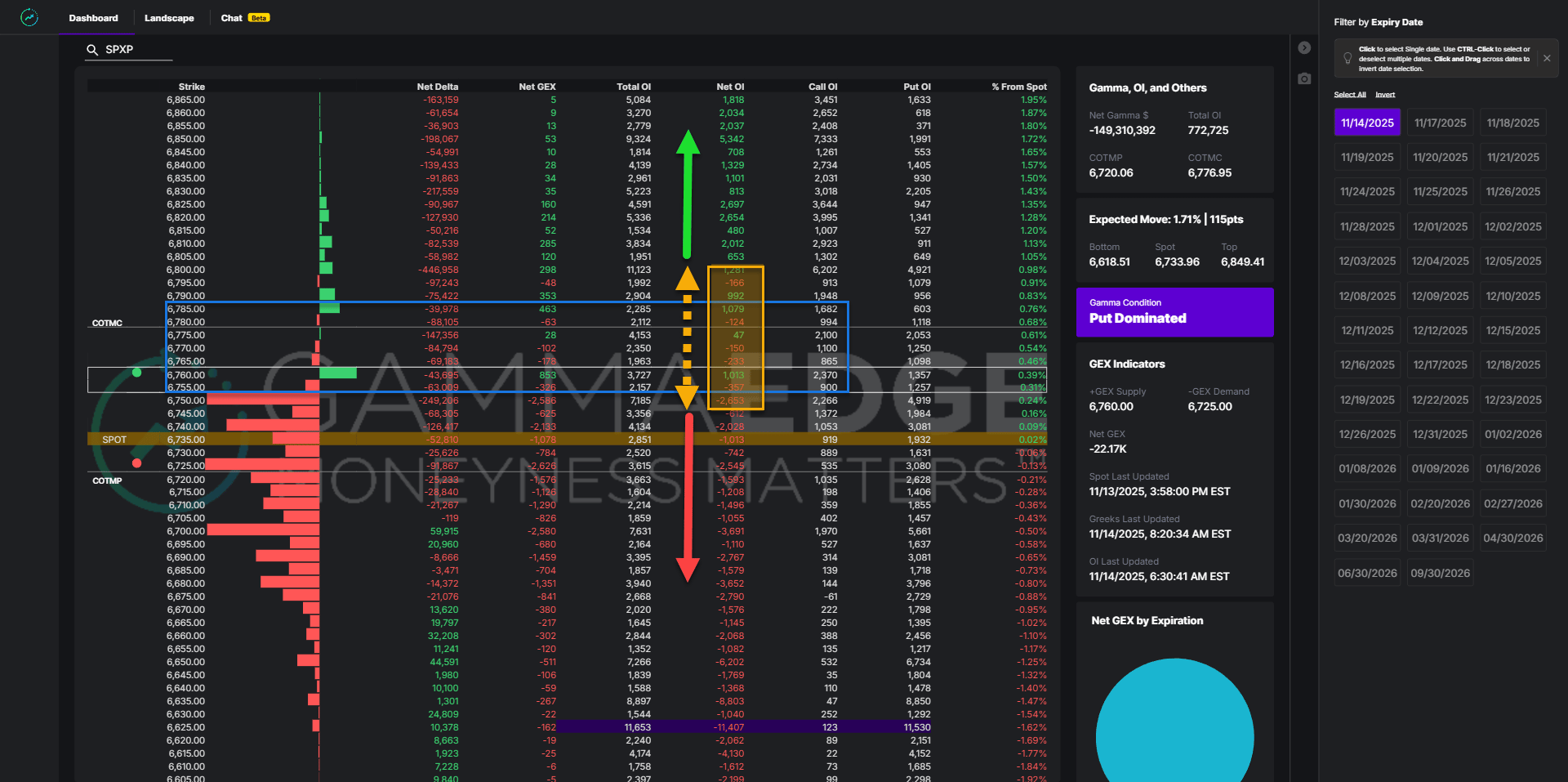Toggle the 11/14/2025 expiry date
The width and height of the screenshot is (1568, 782).
(1367, 123)
